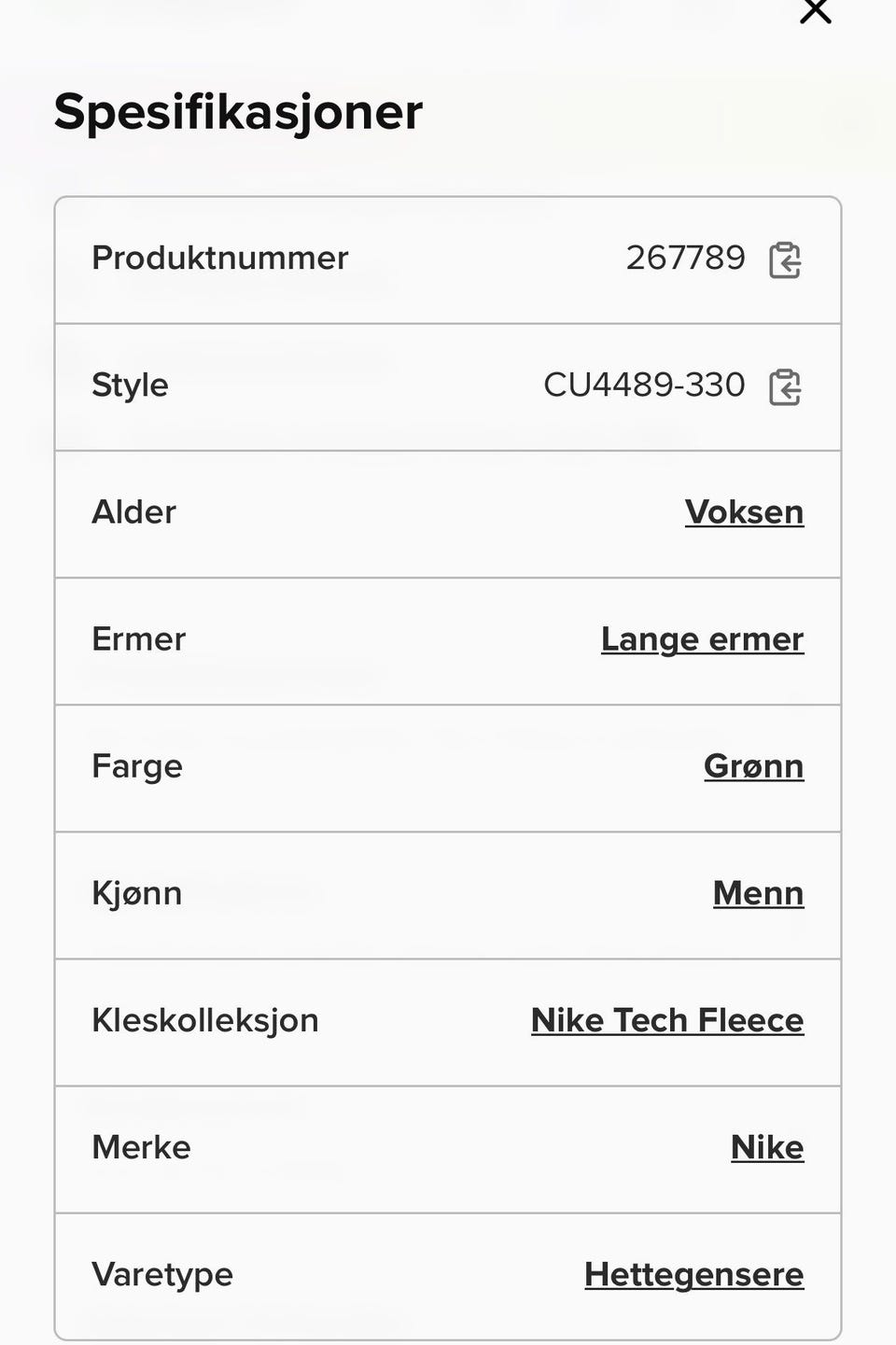896x1345 pixels.
Task: Select the Produktnummer row label
Action: [220, 258]
